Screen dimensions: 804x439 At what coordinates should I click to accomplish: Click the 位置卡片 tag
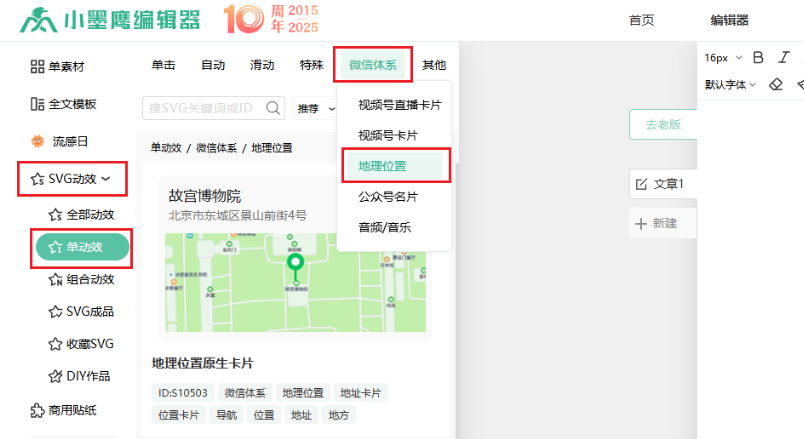point(178,415)
